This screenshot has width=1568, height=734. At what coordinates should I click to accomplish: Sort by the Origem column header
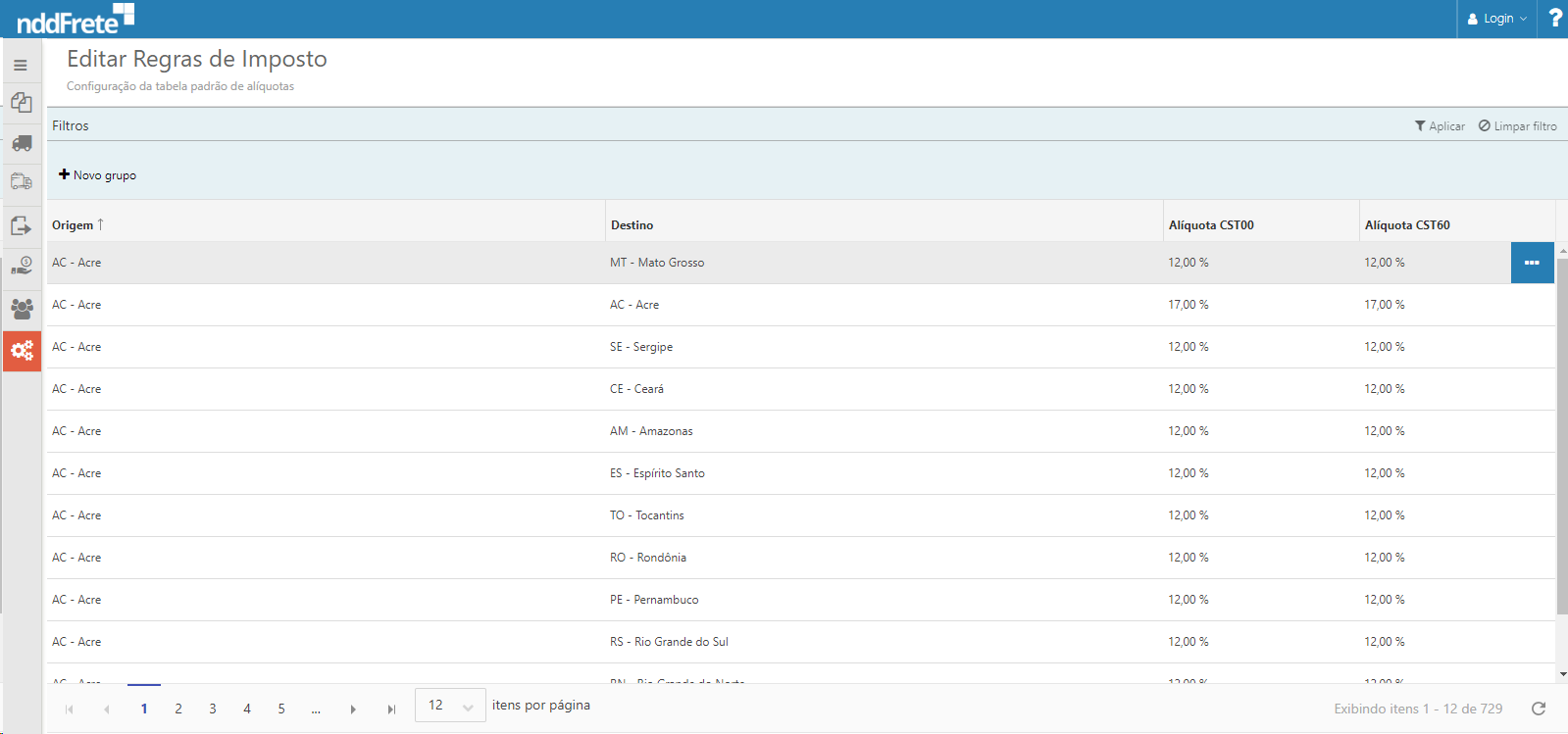pos(73,225)
